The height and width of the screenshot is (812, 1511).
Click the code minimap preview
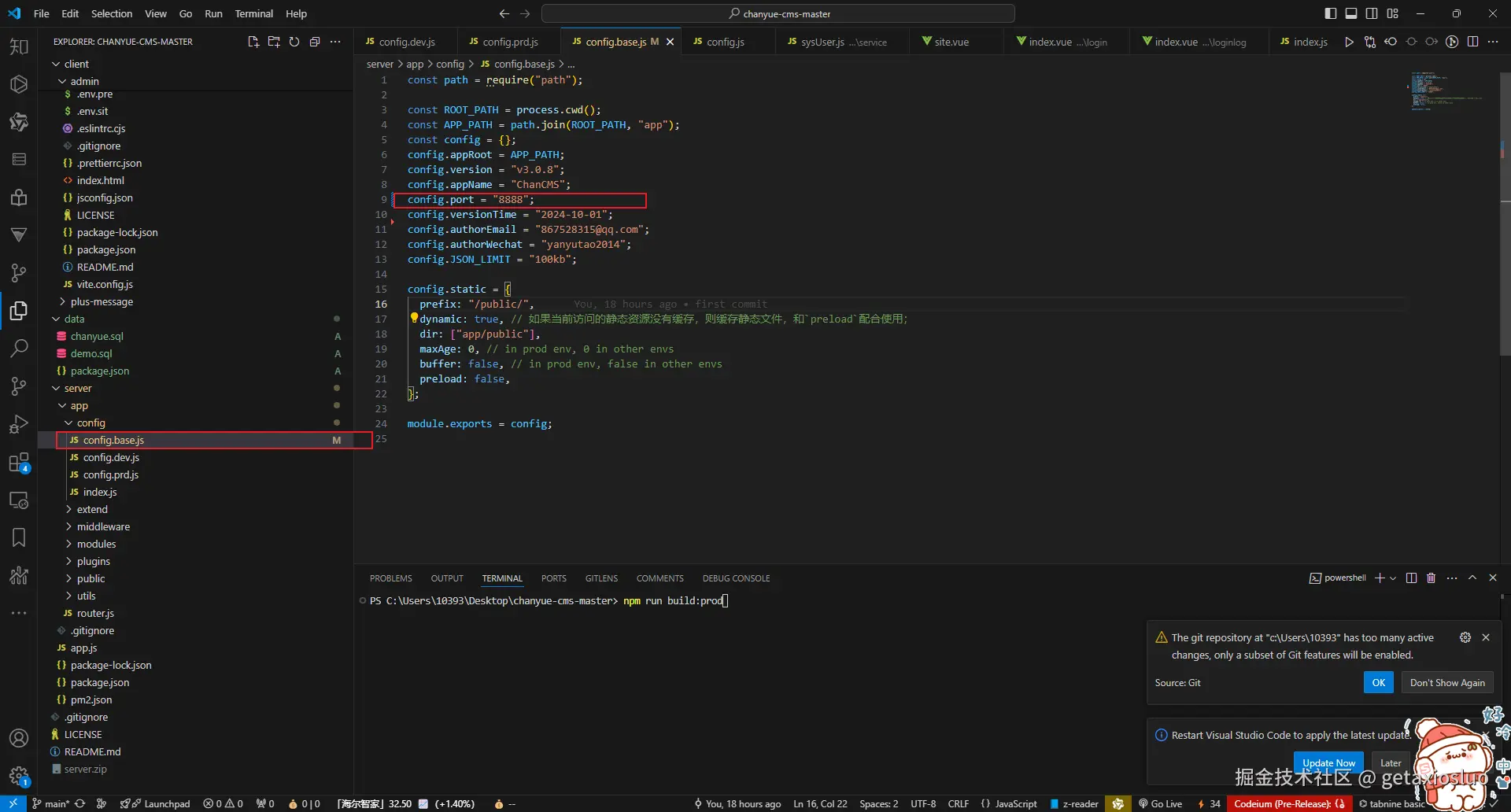(x=1446, y=91)
